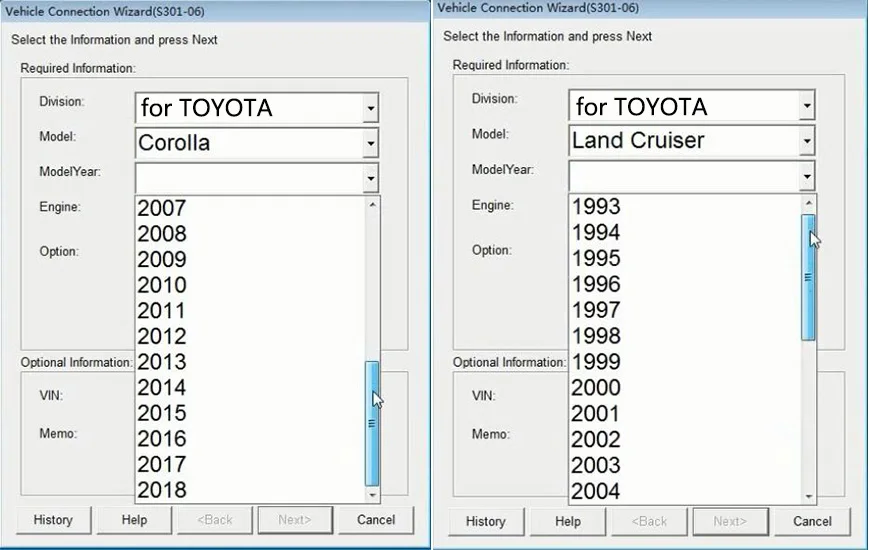Image resolution: width=870 pixels, height=550 pixels.
Task: Select model year 1998 for Land Cruiser
Action: pos(685,336)
